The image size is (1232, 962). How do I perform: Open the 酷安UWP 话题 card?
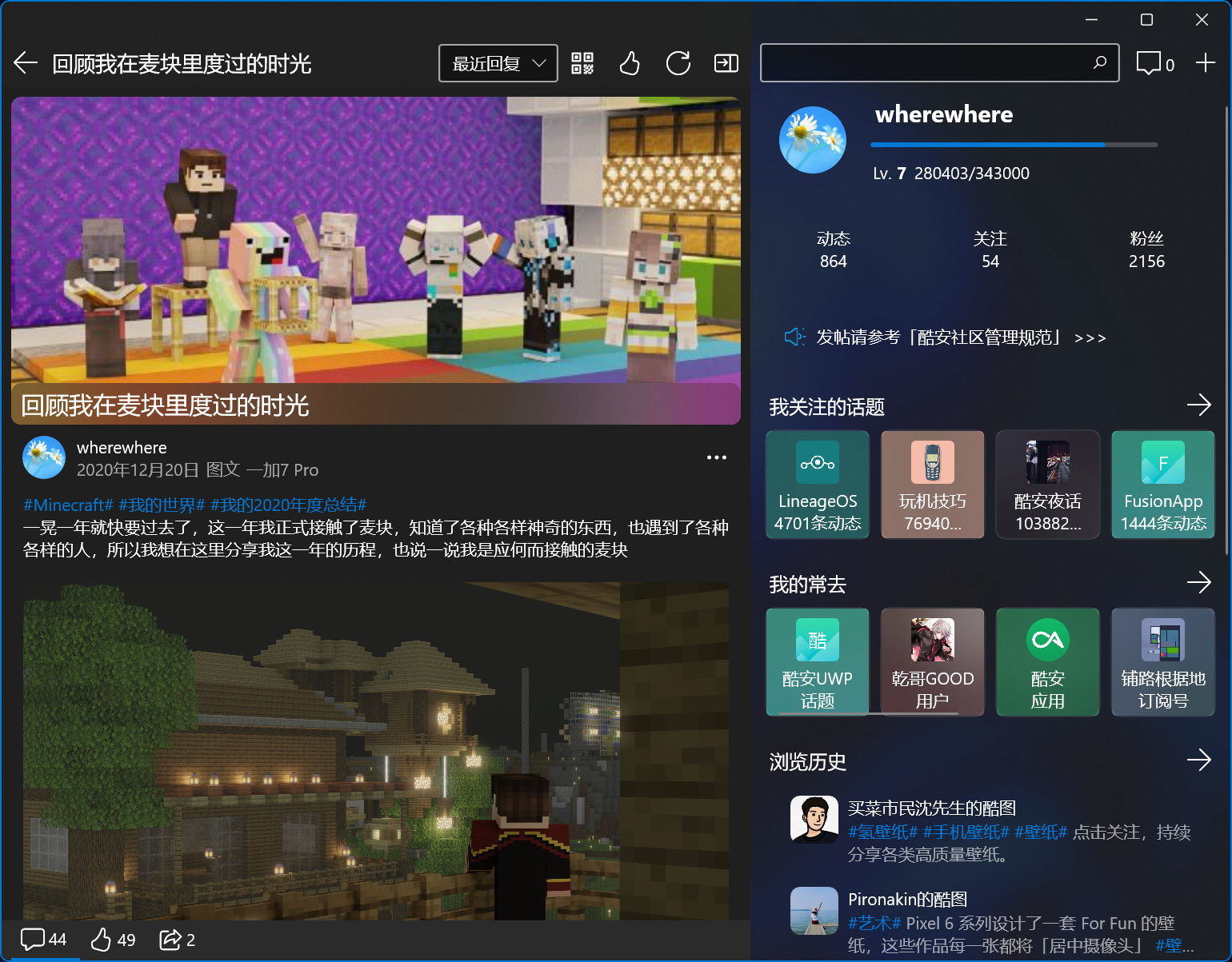818,662
